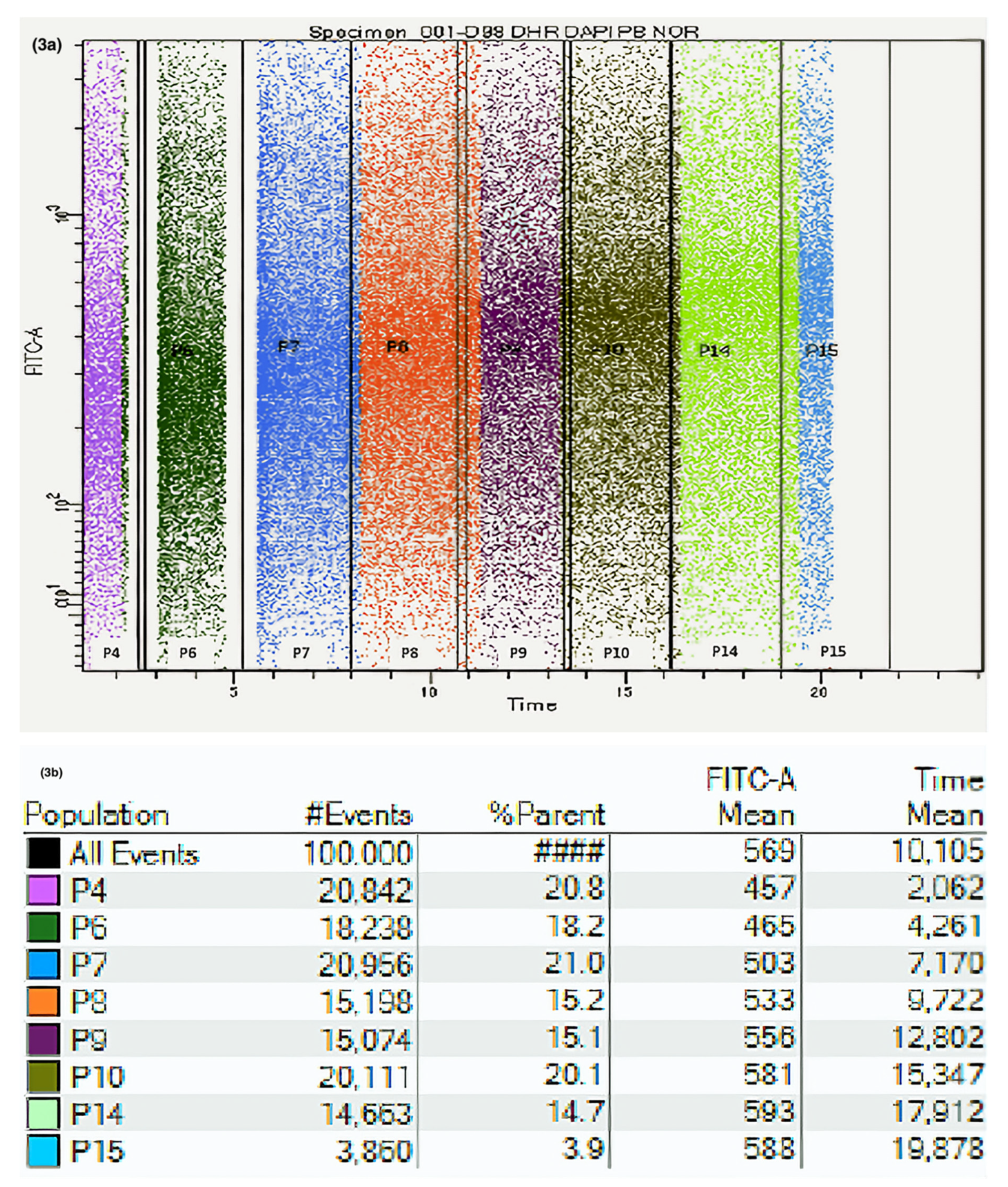
Task: Click the blue P7 color swatch
Action: [x=43, y=964]
